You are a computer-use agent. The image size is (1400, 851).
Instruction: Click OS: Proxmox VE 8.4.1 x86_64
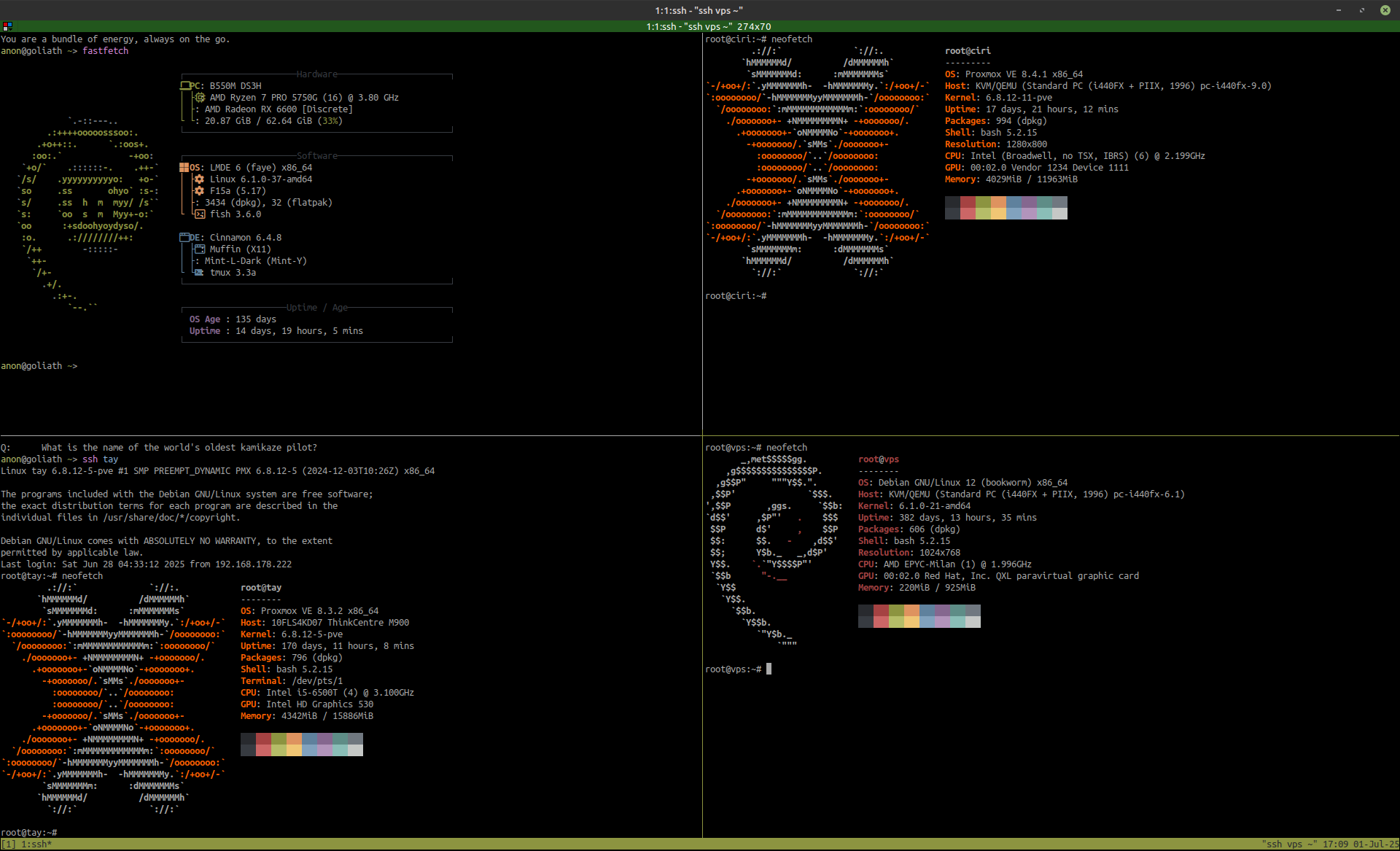[1014, 74]
